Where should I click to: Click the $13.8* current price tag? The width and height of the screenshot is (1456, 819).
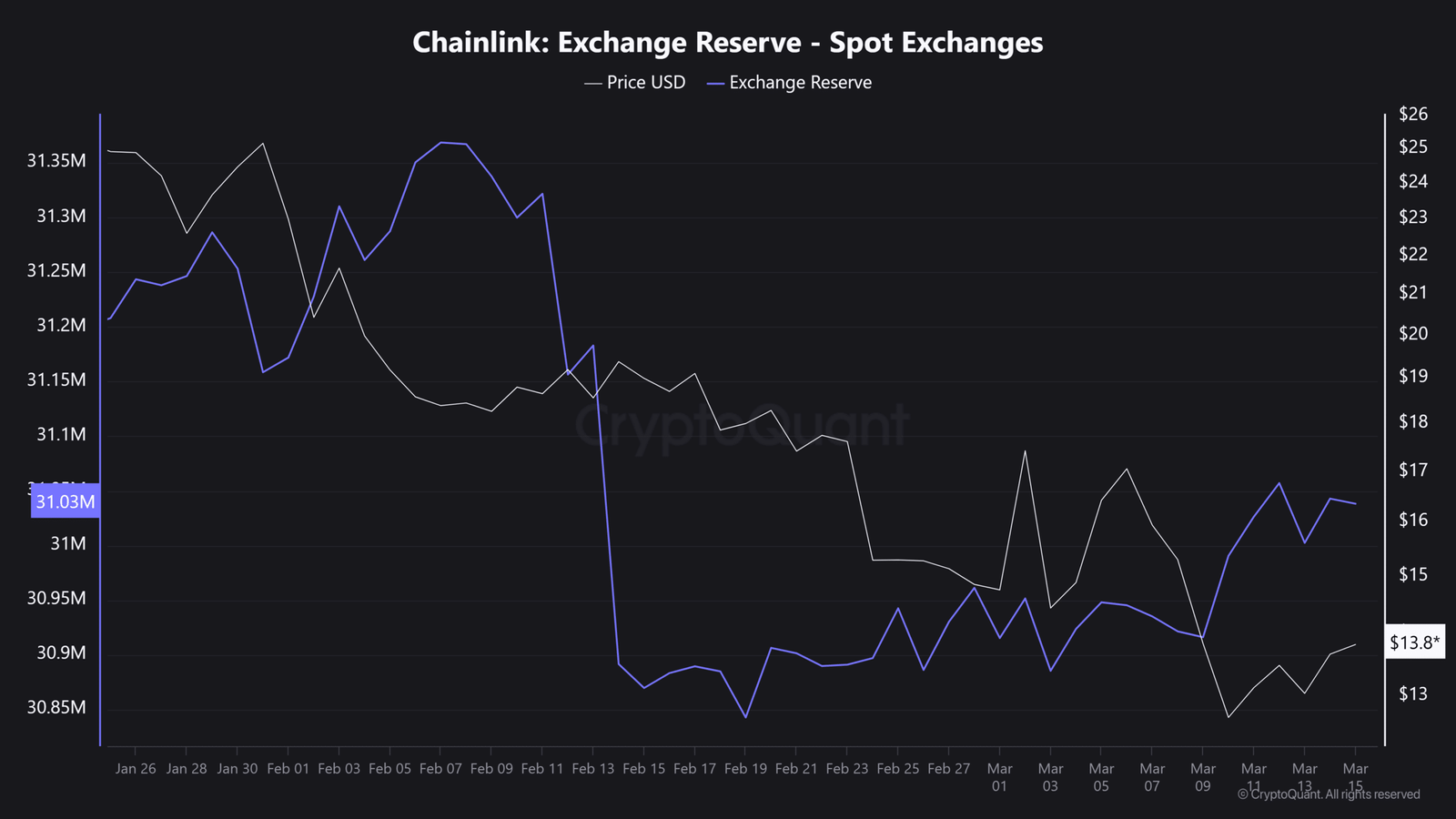click(1414, 642)
